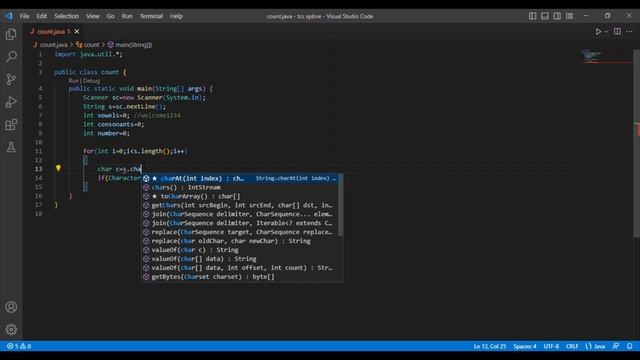Click the Debug code lens above main
Image resolution: width=640 pixels, height=360 pixels.
[91, 81]
